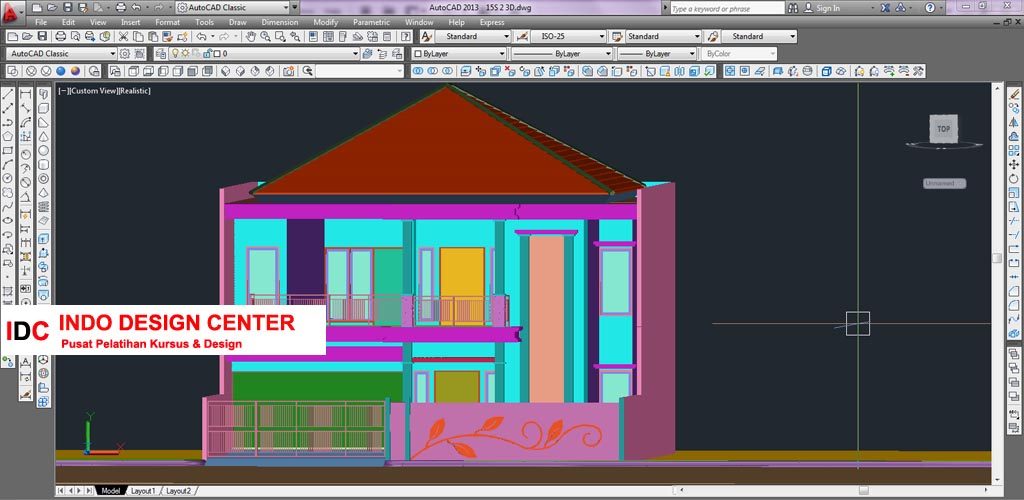Click the Save icon in the quick access toolbar
Screen dimensions: 1024x500
pos(67,8)
